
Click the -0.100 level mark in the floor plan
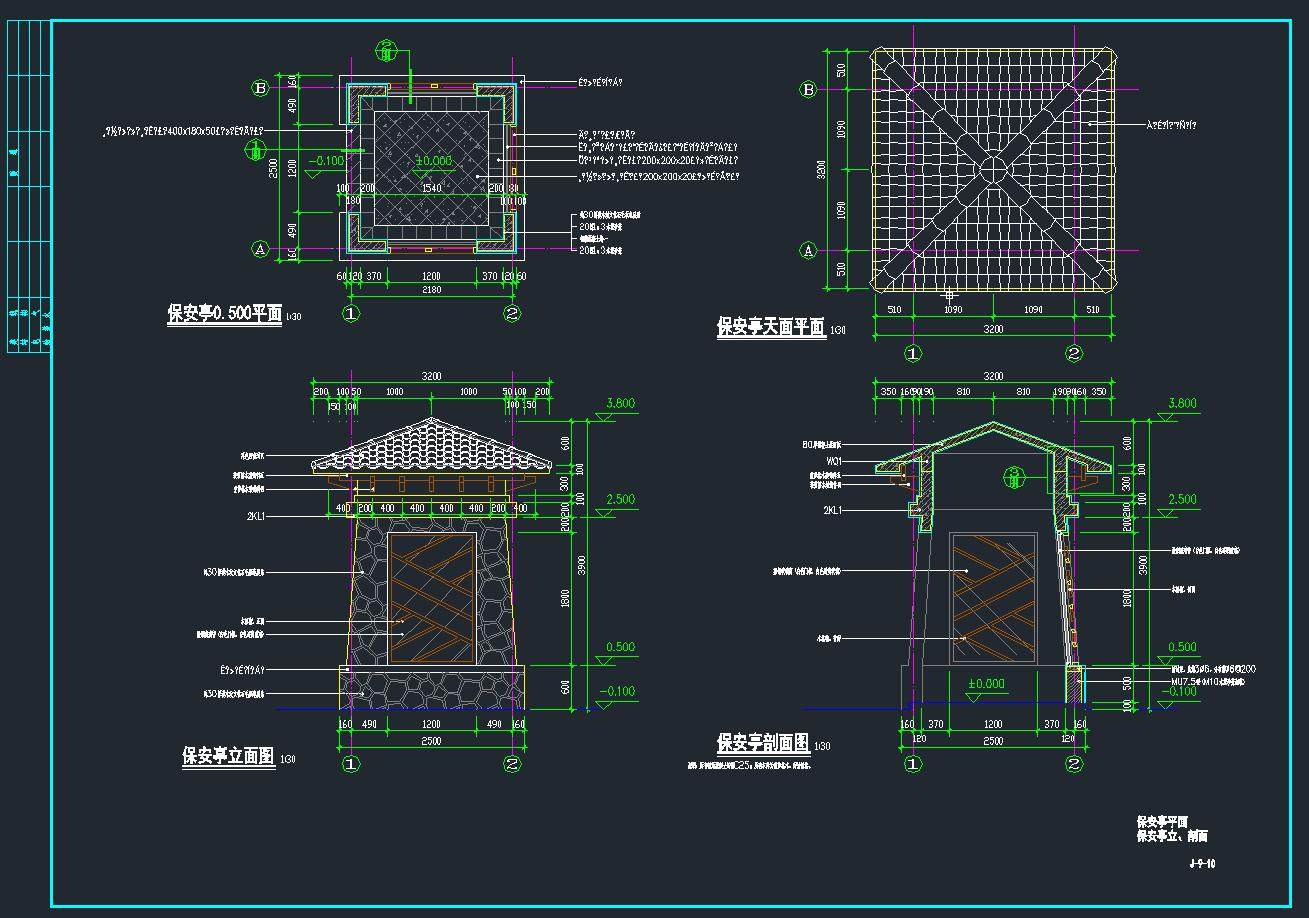(326, 160)
